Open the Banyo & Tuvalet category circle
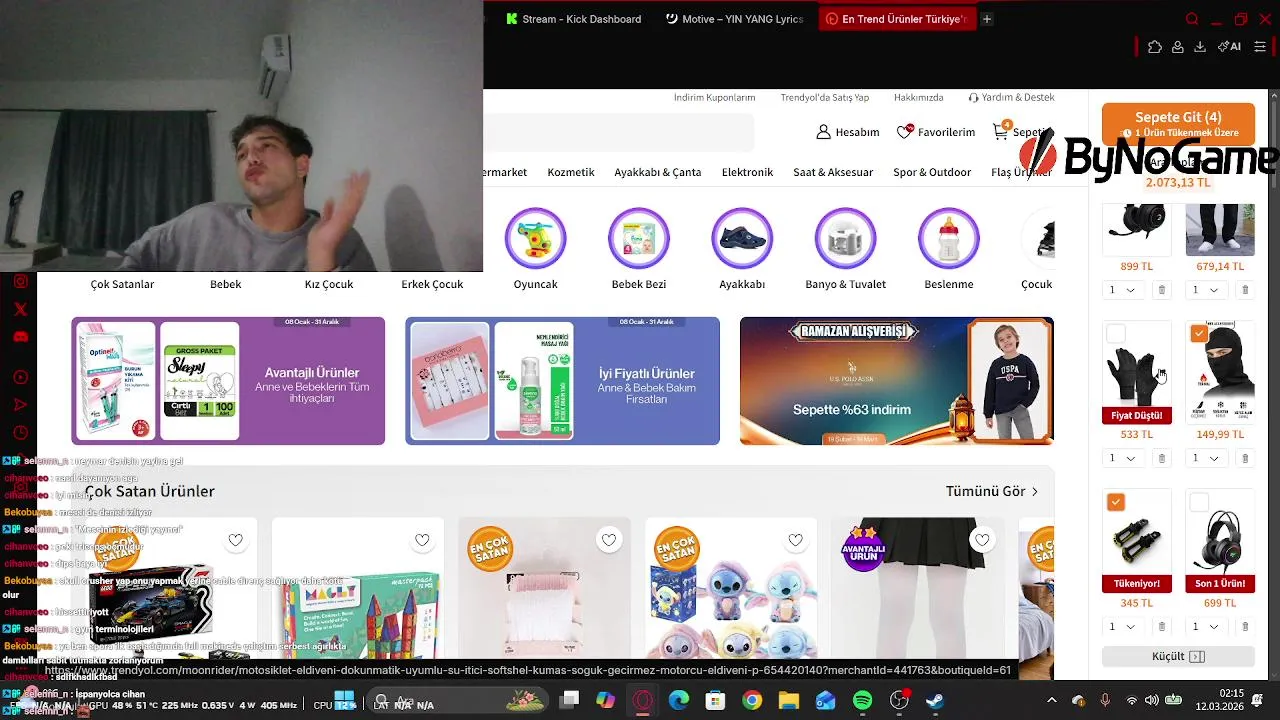This screenshot has width=1280, height=720. click(x=846, y=239)
